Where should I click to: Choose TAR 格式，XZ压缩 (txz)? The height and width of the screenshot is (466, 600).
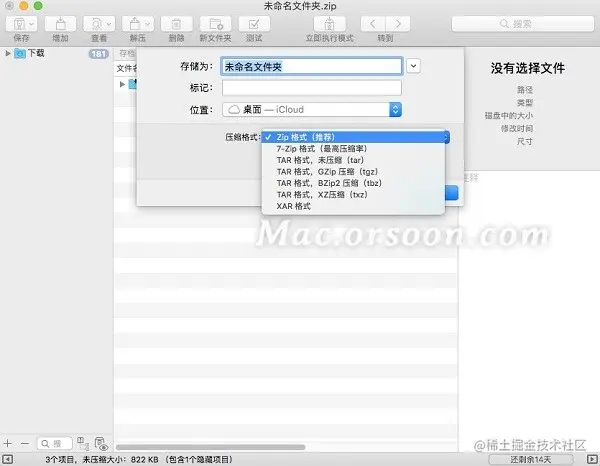(354, 194)
